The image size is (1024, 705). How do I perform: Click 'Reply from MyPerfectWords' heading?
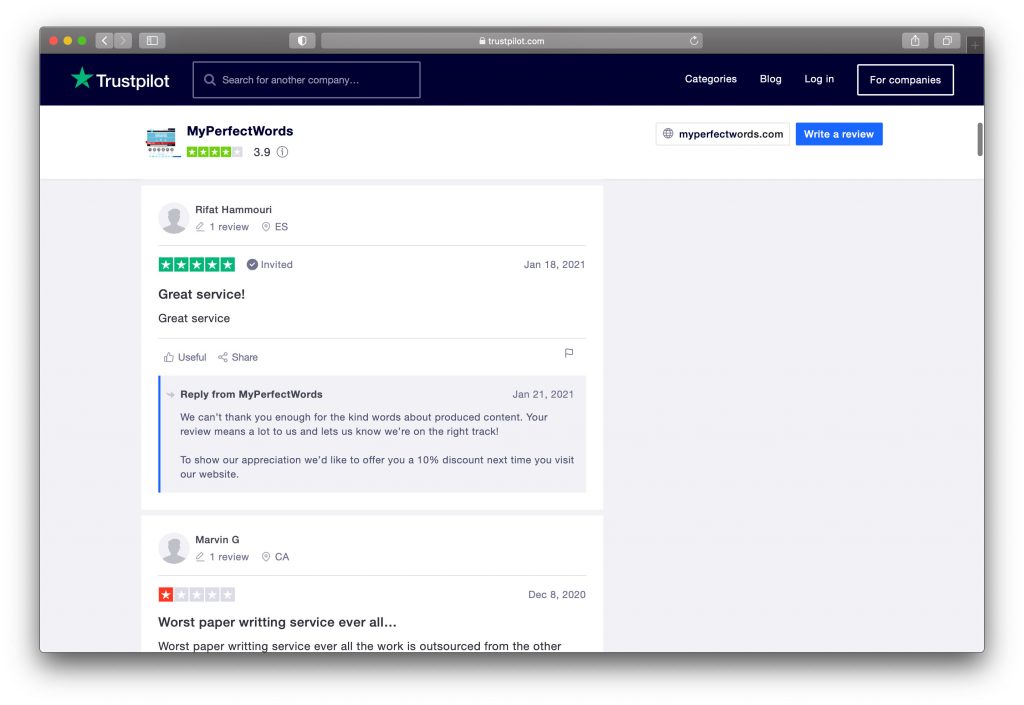pos(251,394)
